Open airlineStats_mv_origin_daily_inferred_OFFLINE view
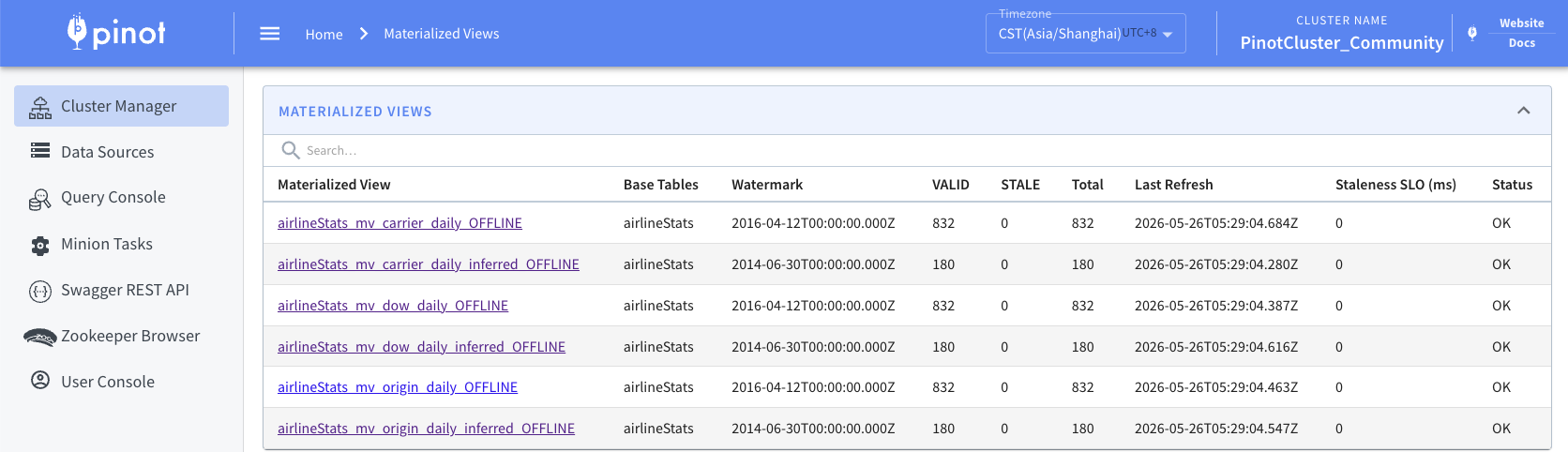The width and height of the screenshot is (1568, 452). tap(426, 429)
